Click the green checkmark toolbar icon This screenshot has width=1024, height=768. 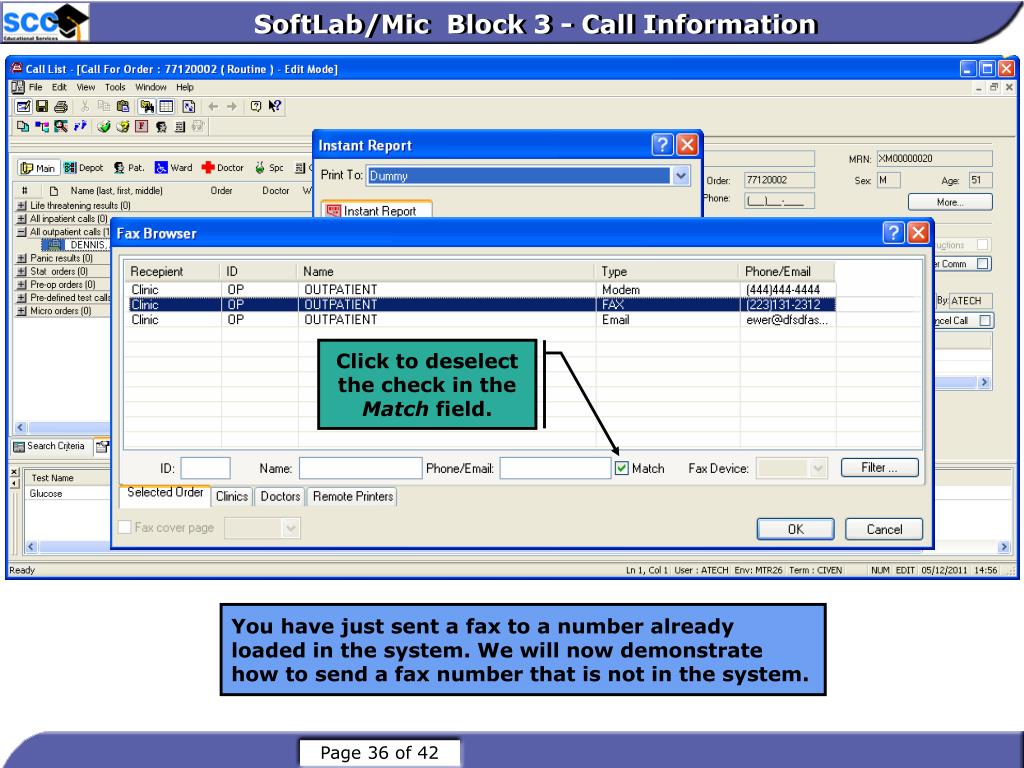tap(103, 126)
